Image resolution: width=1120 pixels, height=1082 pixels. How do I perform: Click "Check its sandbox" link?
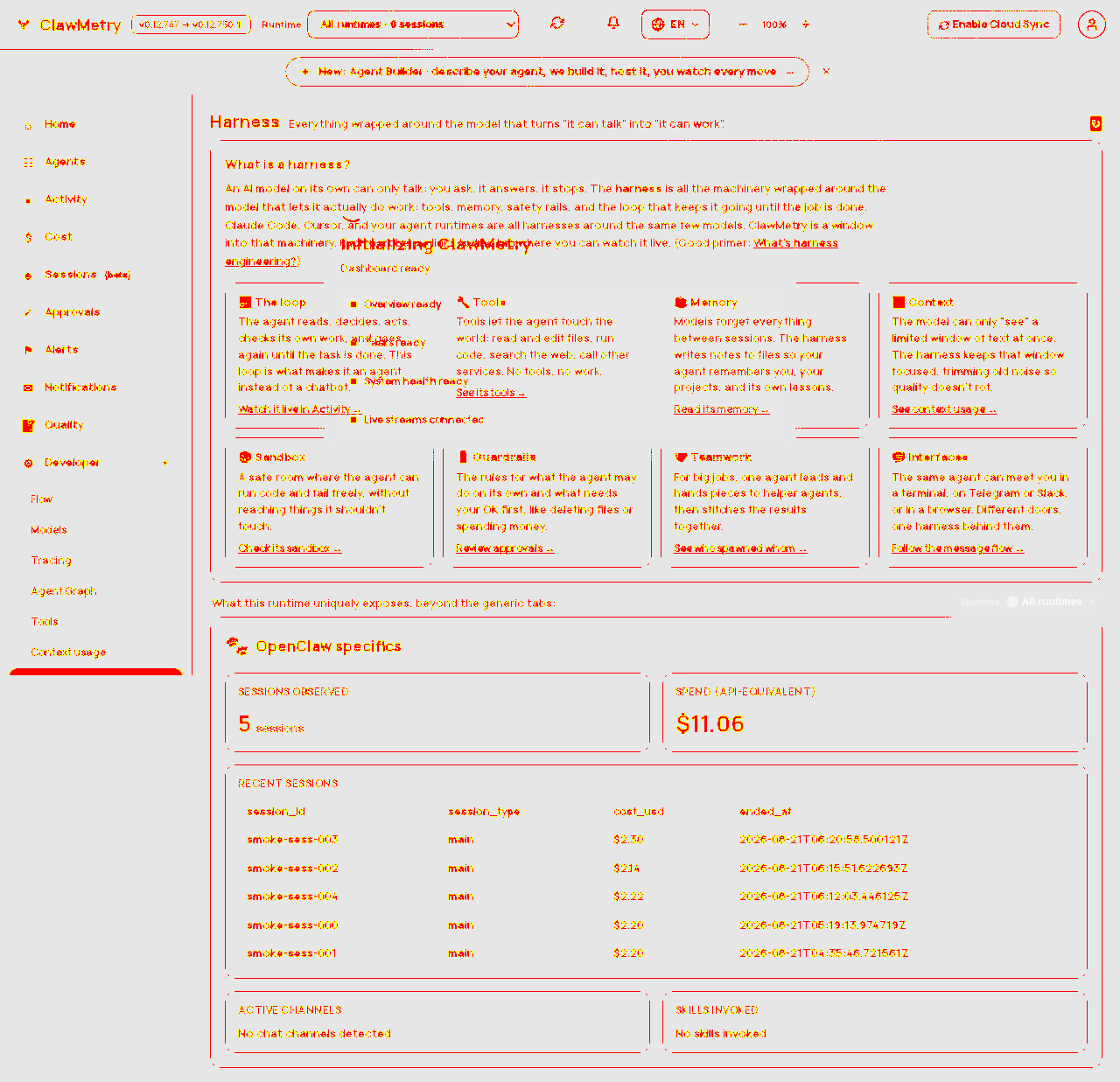tap(290, 548)
